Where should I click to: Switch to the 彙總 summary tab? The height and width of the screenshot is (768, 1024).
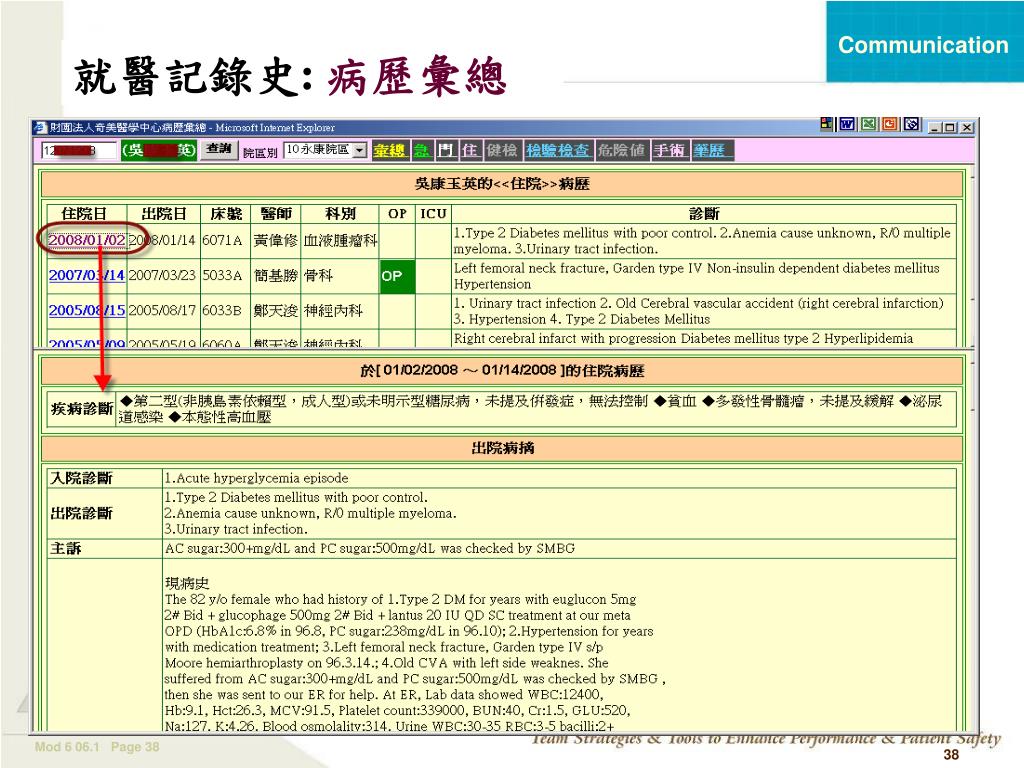390,151
